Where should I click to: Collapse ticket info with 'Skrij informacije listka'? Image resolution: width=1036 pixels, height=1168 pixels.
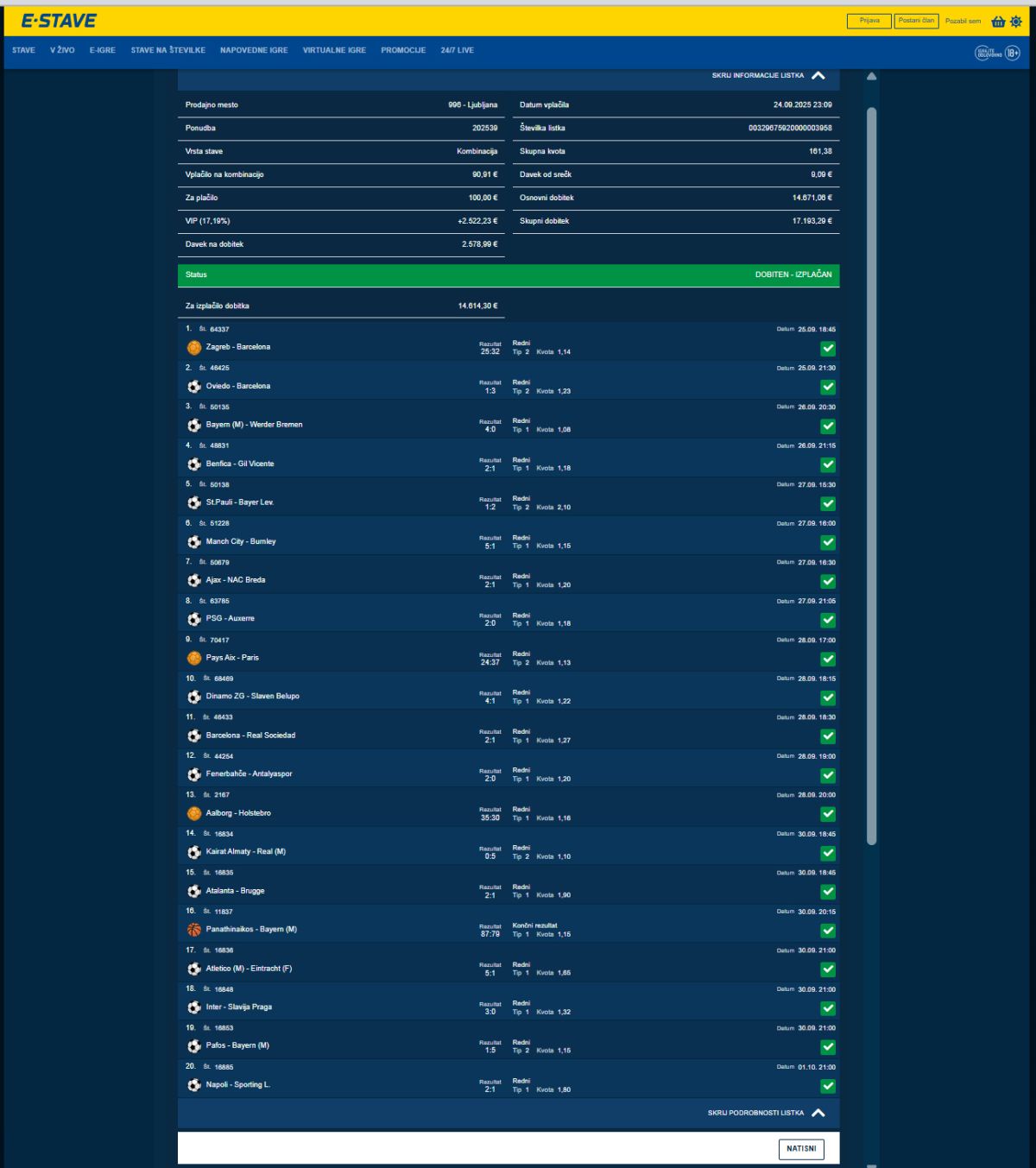768,76
